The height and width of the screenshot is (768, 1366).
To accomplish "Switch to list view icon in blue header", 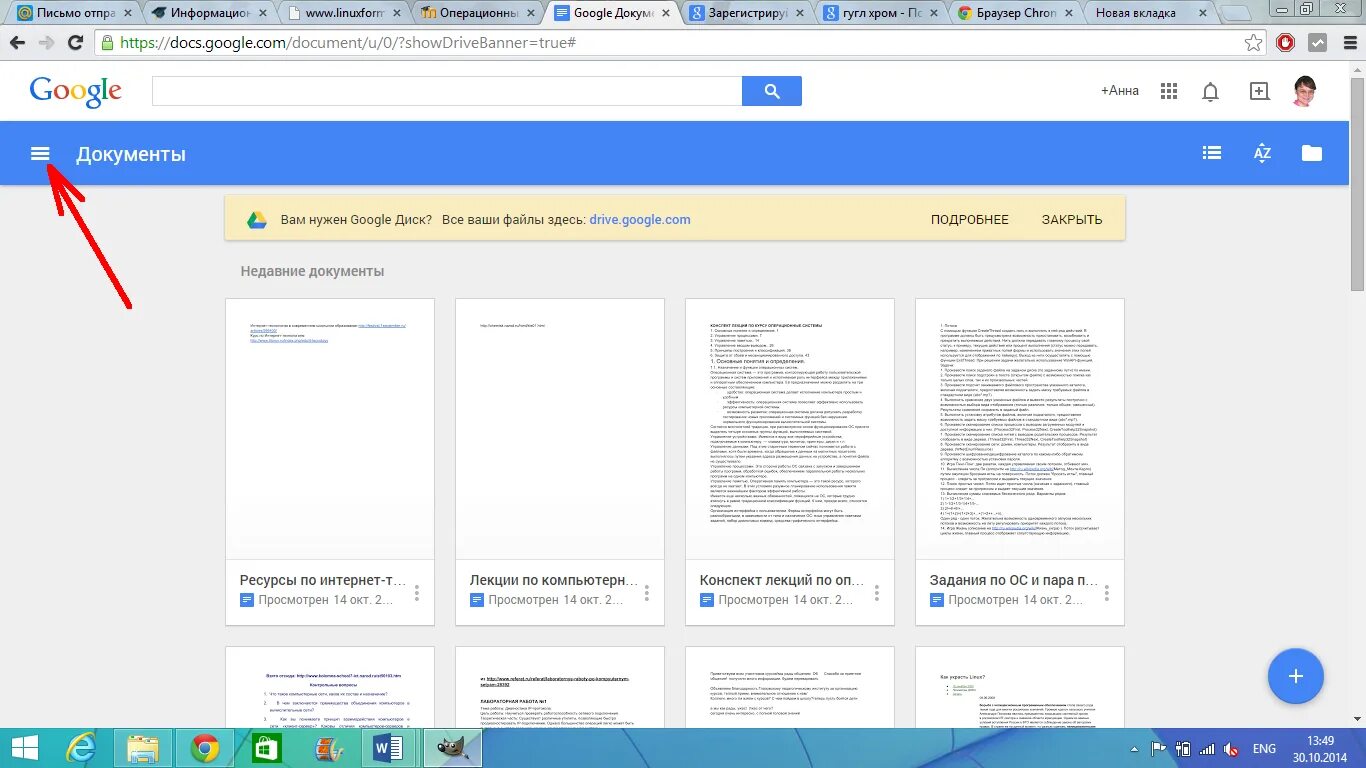I will click(1212, 153).
